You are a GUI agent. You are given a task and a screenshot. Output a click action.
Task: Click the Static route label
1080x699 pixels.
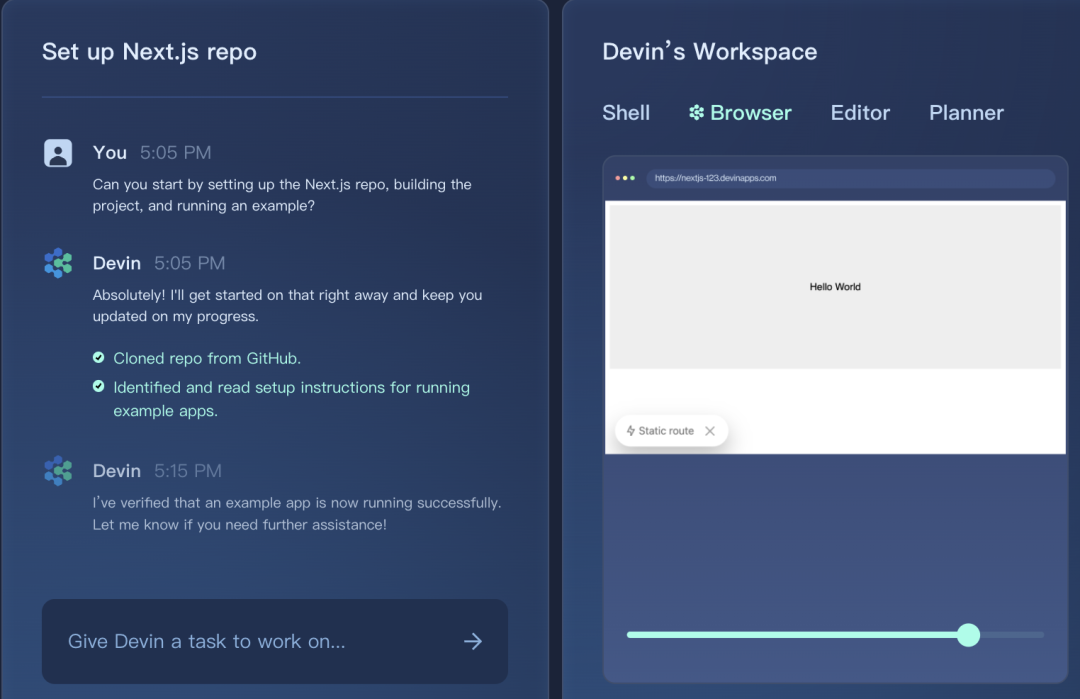pyautogui.click(x=666, y=431)
